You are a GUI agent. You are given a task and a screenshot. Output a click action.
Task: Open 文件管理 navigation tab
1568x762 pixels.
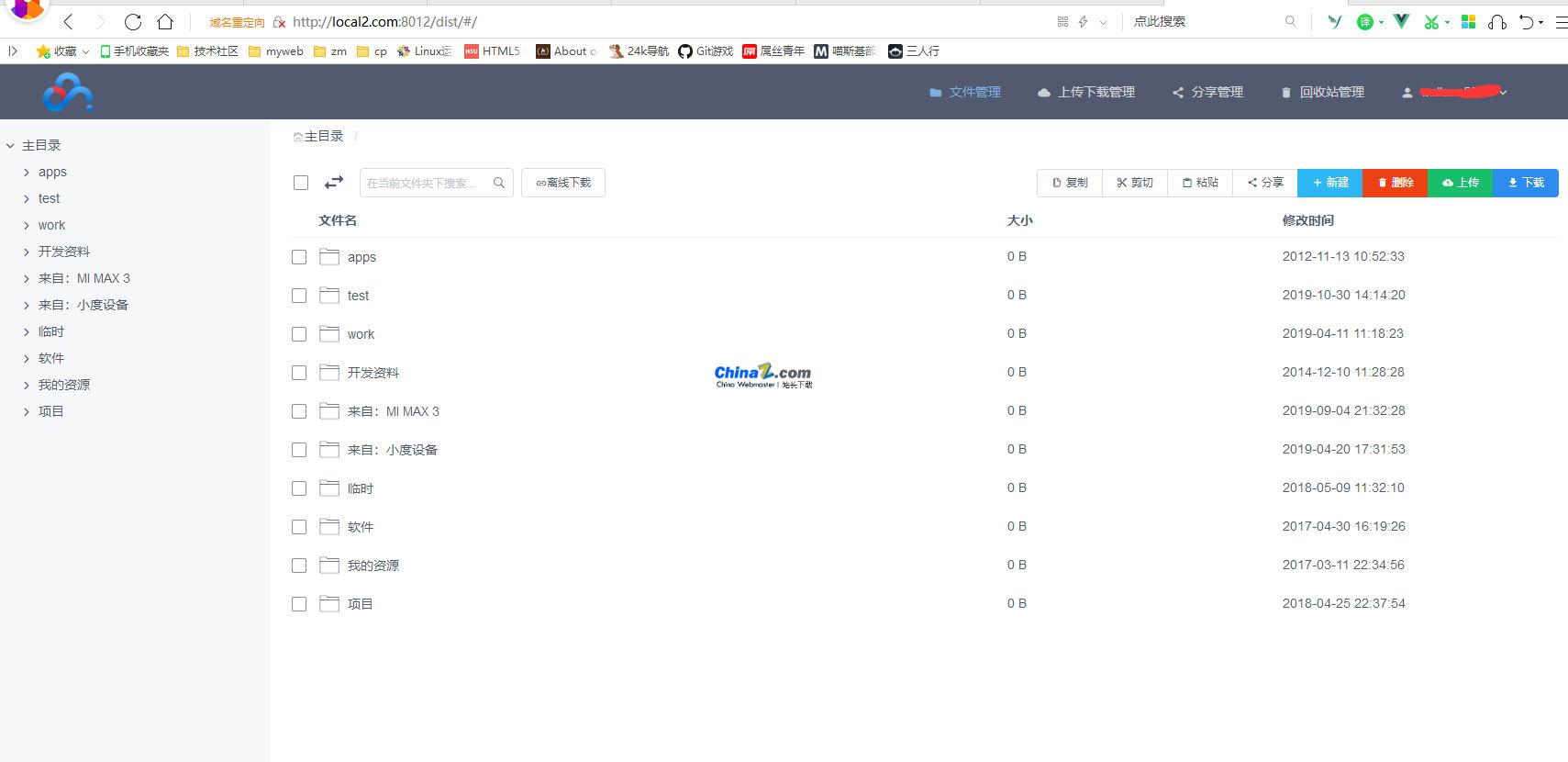coord(965,92)
